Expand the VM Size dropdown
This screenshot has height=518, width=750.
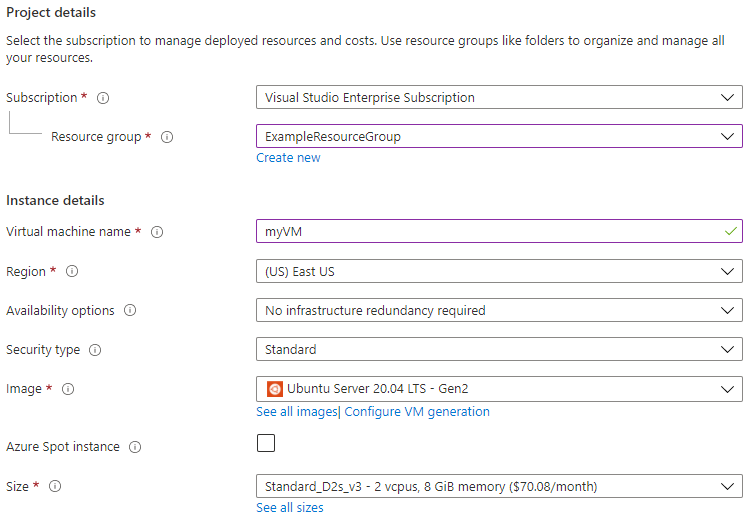point(499,486)
